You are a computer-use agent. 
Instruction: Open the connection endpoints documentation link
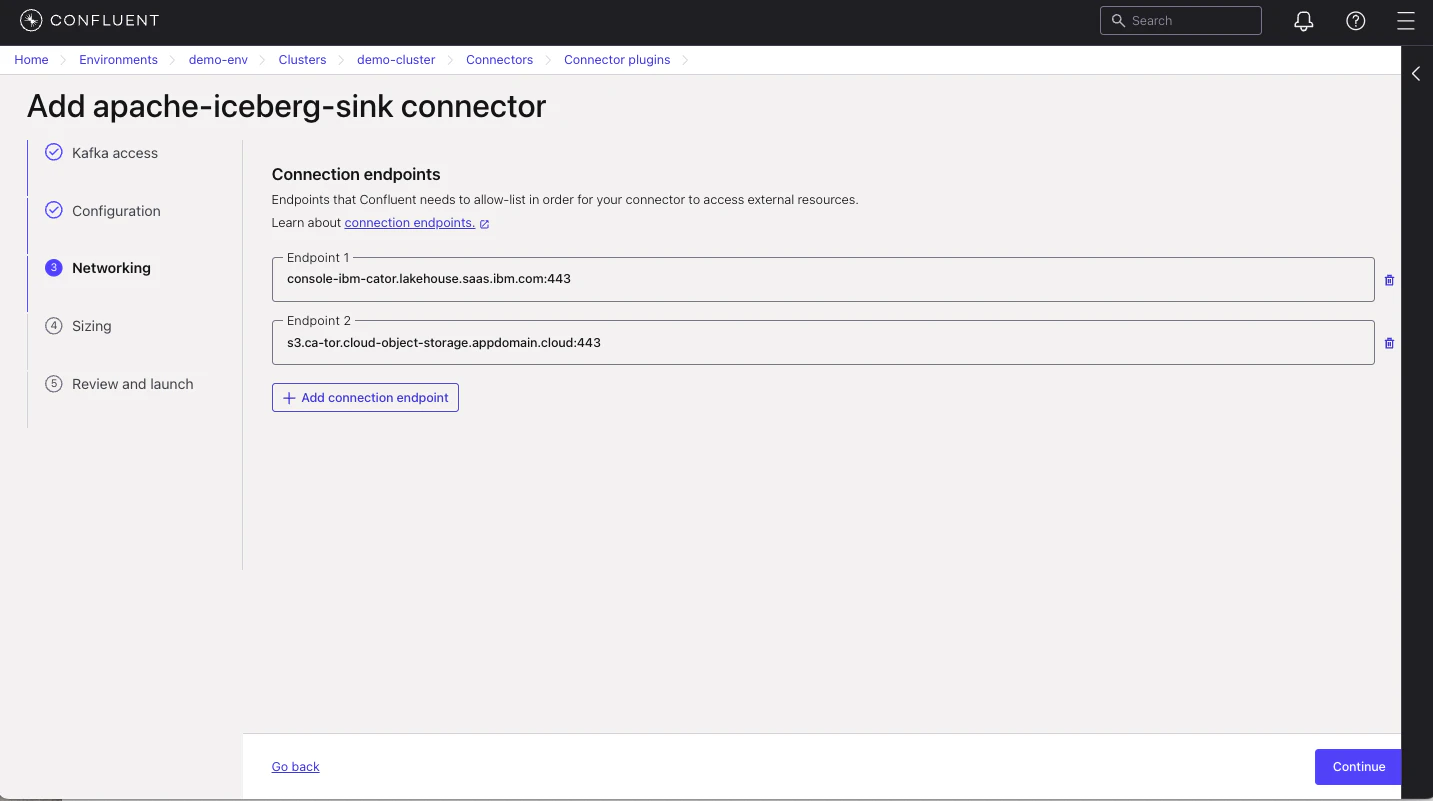point(410,223)
